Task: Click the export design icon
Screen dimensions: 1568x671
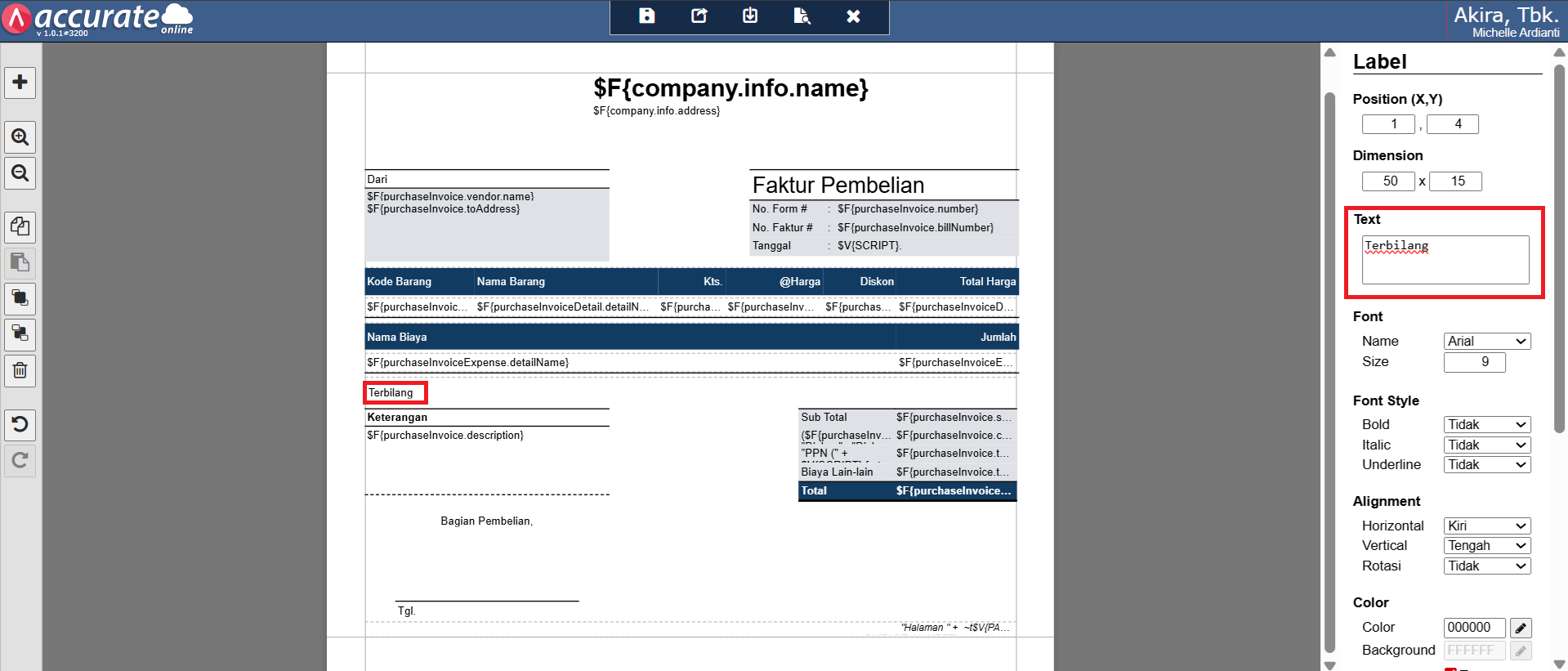Action: coord(699,16)
